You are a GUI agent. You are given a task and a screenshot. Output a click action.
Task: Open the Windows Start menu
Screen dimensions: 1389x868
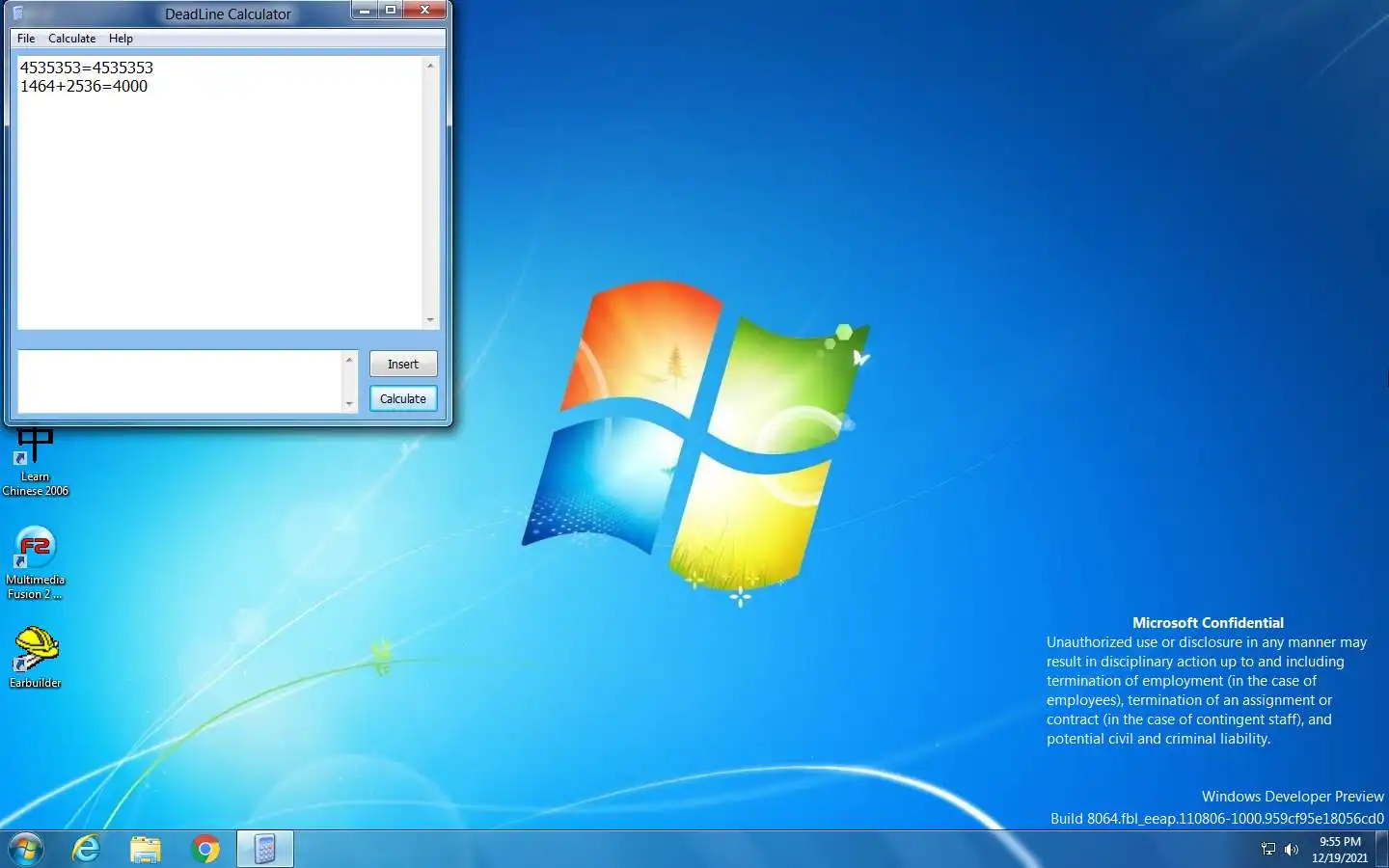pyautogui.click(x=26, y=849)
